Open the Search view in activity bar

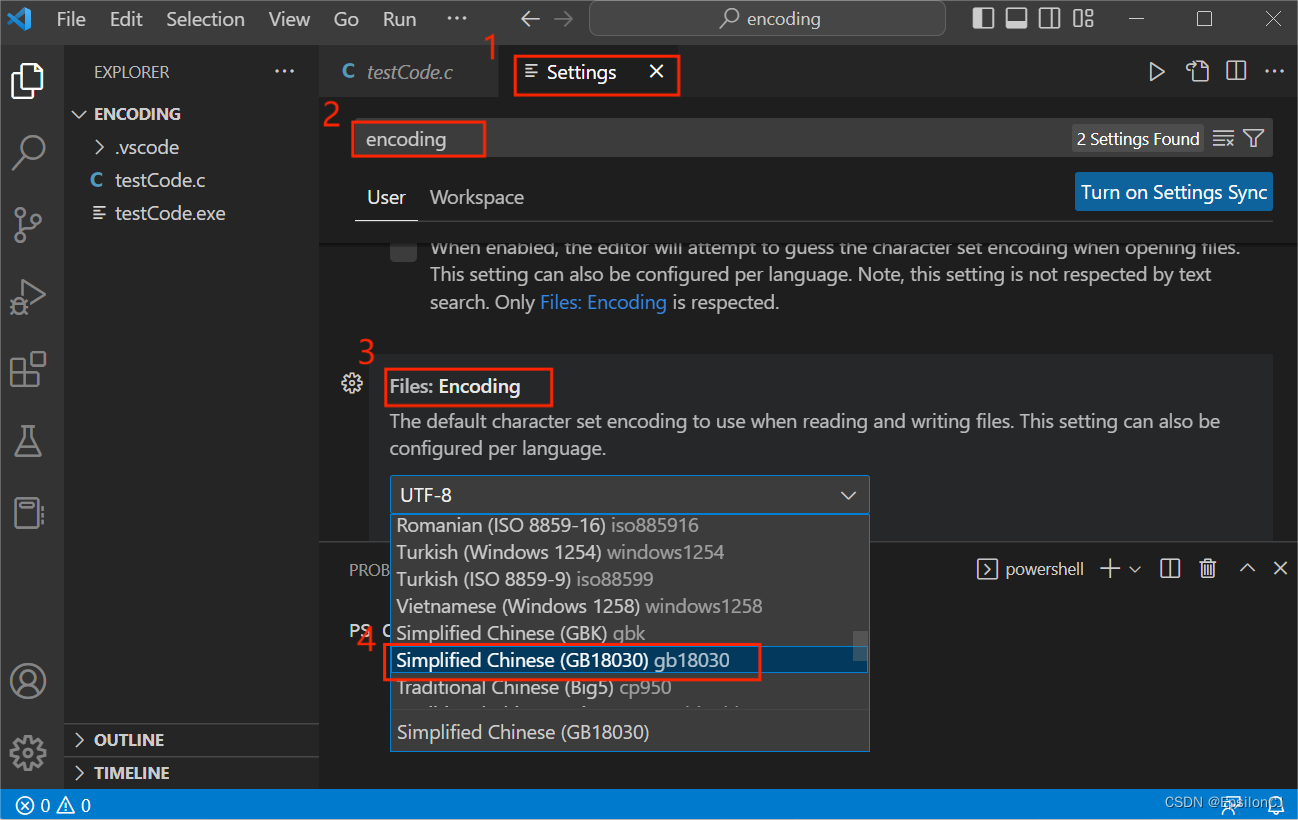[28, 153]
